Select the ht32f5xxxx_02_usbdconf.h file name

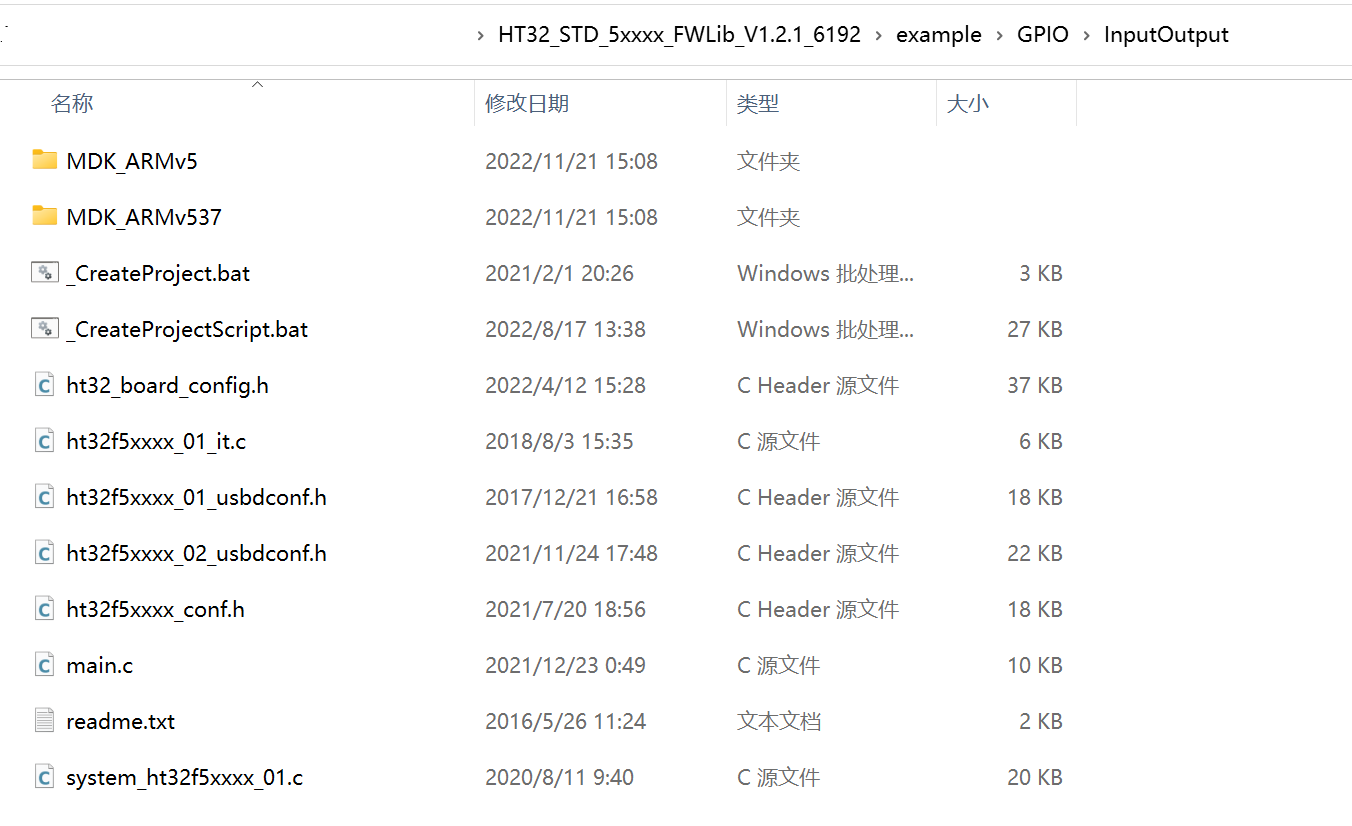[x=196, y=553]
